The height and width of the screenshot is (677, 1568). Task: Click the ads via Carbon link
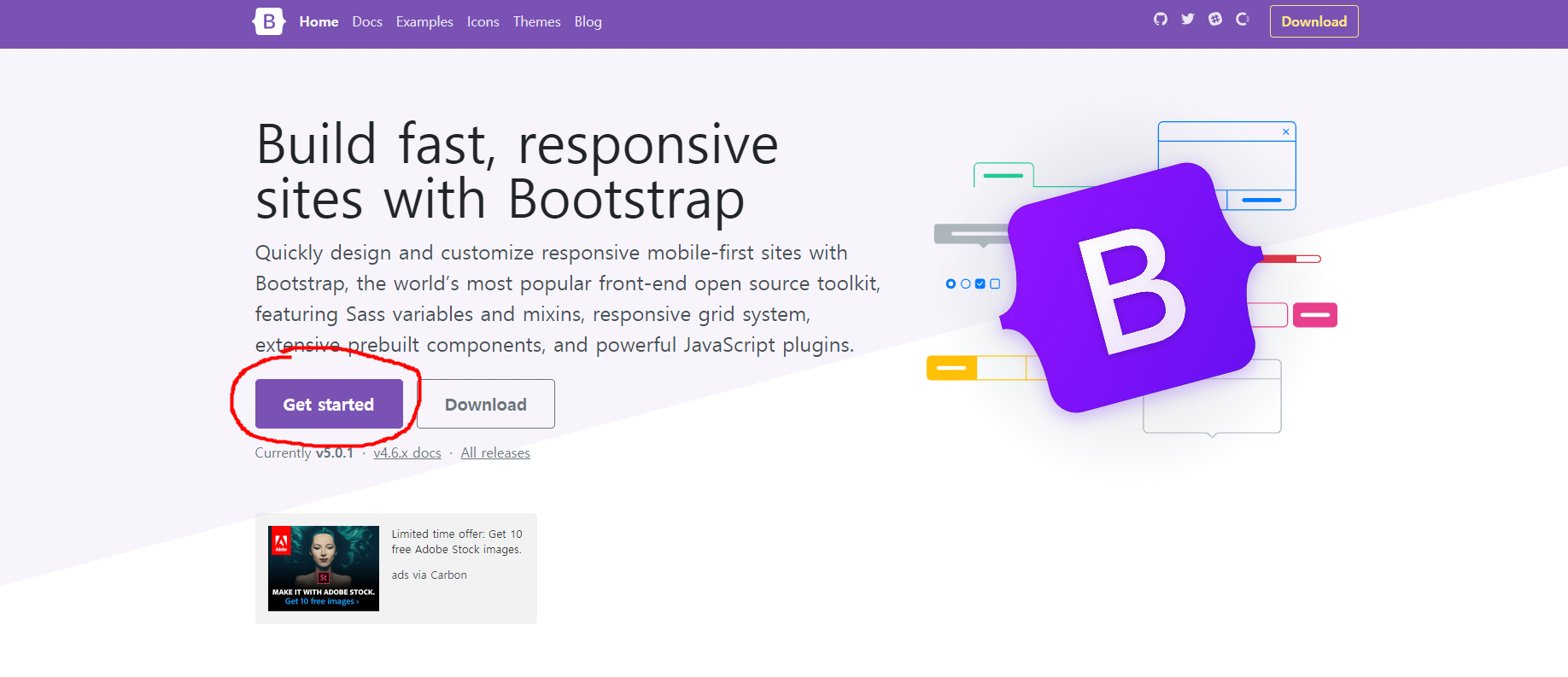[430, 575]
